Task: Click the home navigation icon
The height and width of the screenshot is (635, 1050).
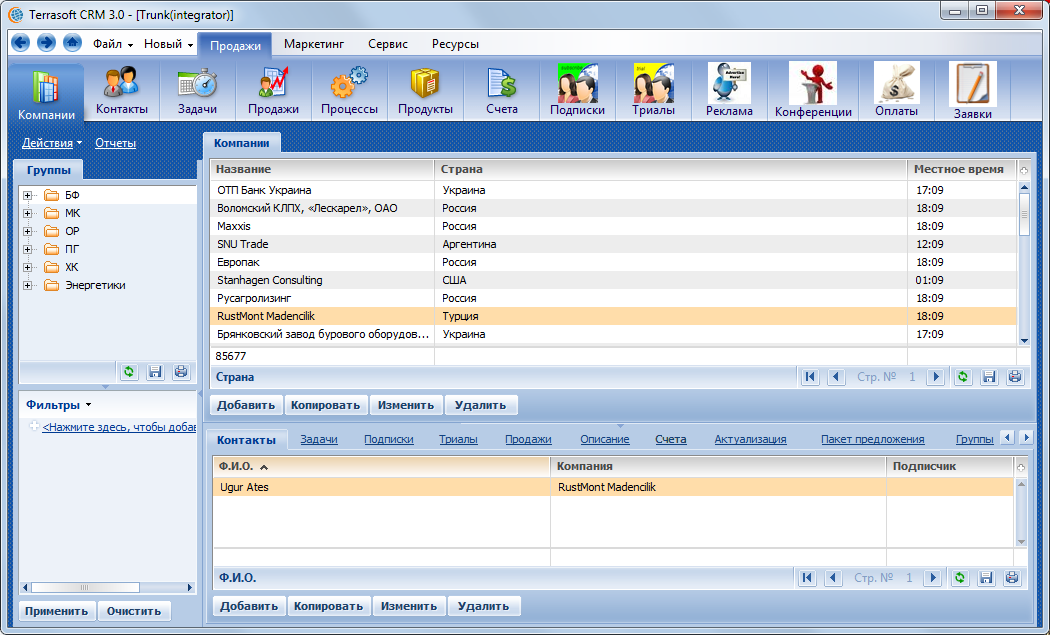Action: [x=72, y=44]
